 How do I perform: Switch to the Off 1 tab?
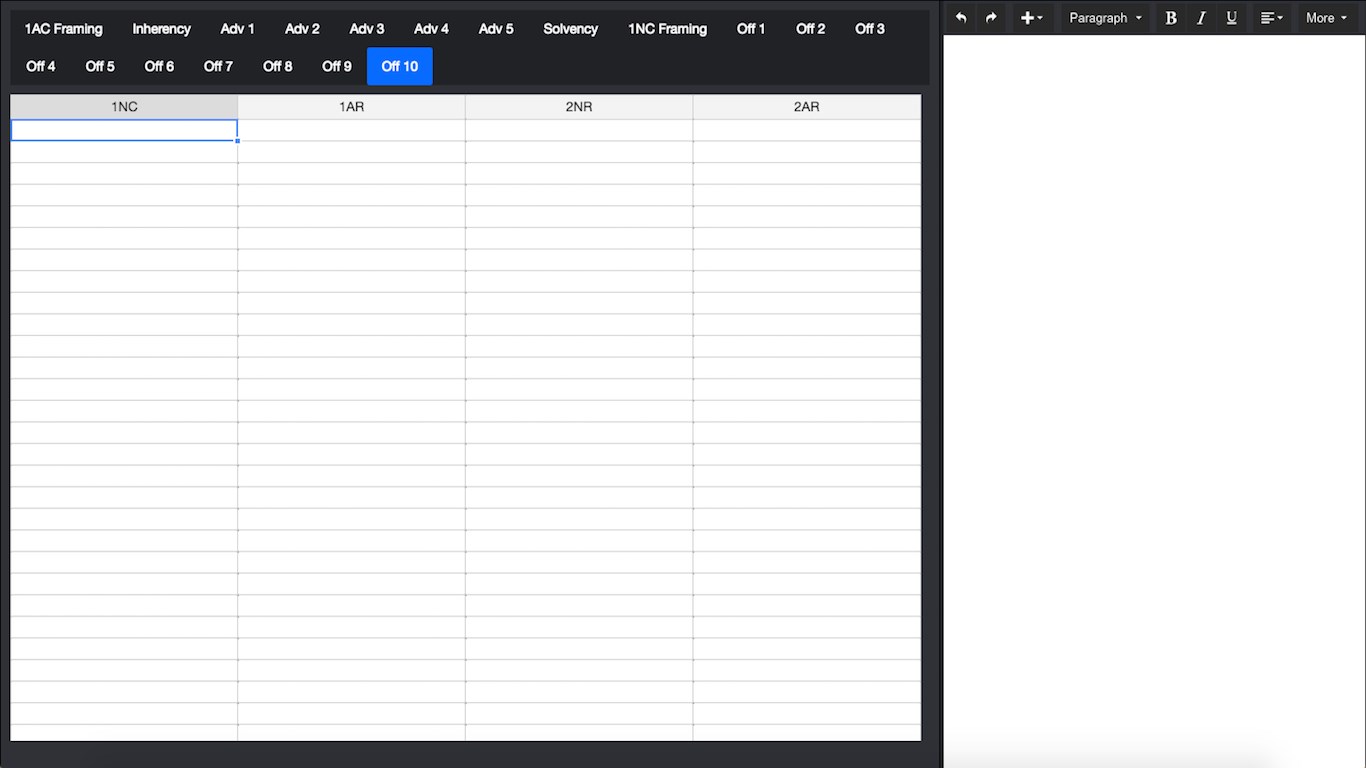751,29
